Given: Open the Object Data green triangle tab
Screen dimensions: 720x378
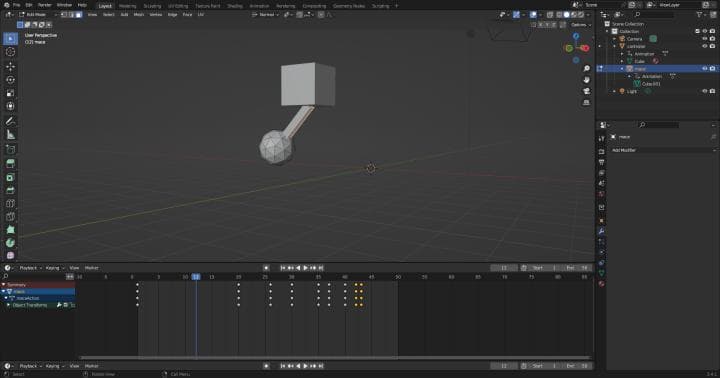Looking at the screenshot, I should [602, 273].
